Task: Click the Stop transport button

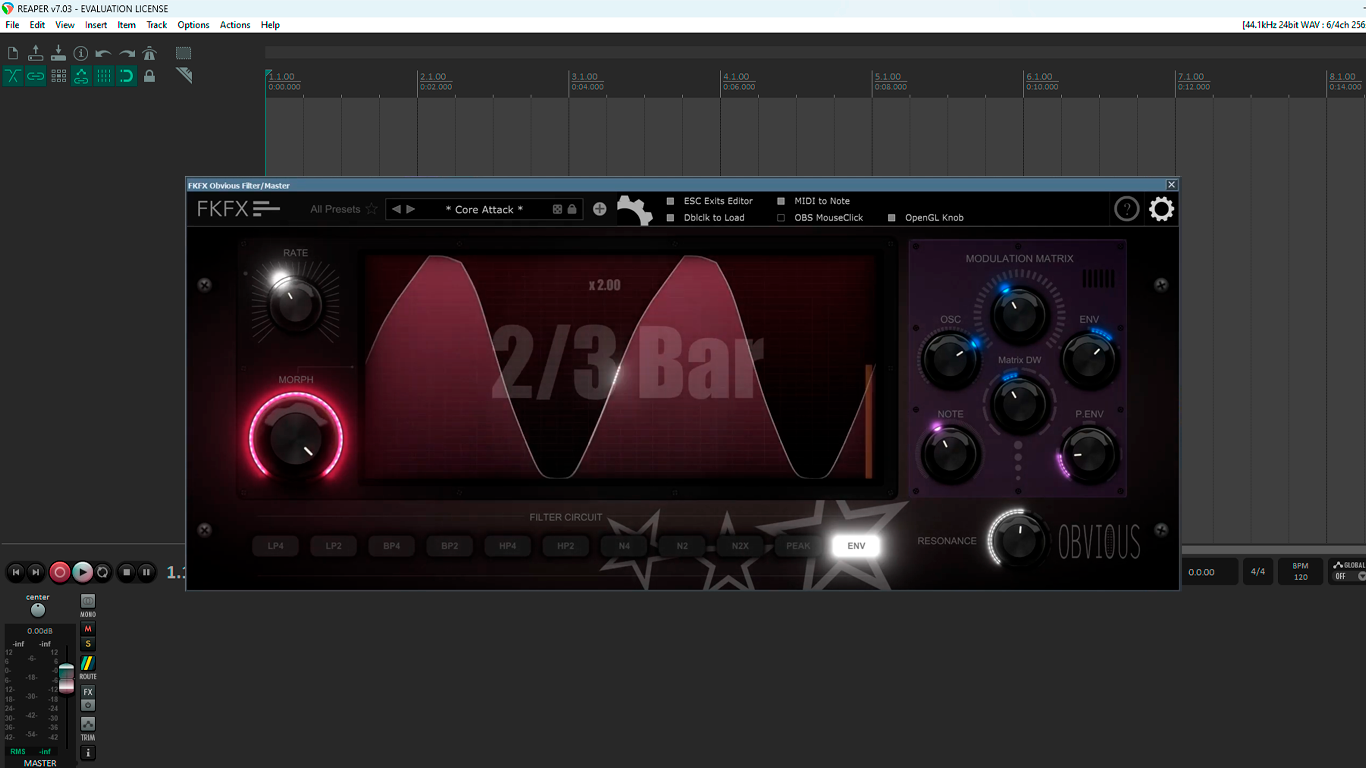Action: pos(126,572)
